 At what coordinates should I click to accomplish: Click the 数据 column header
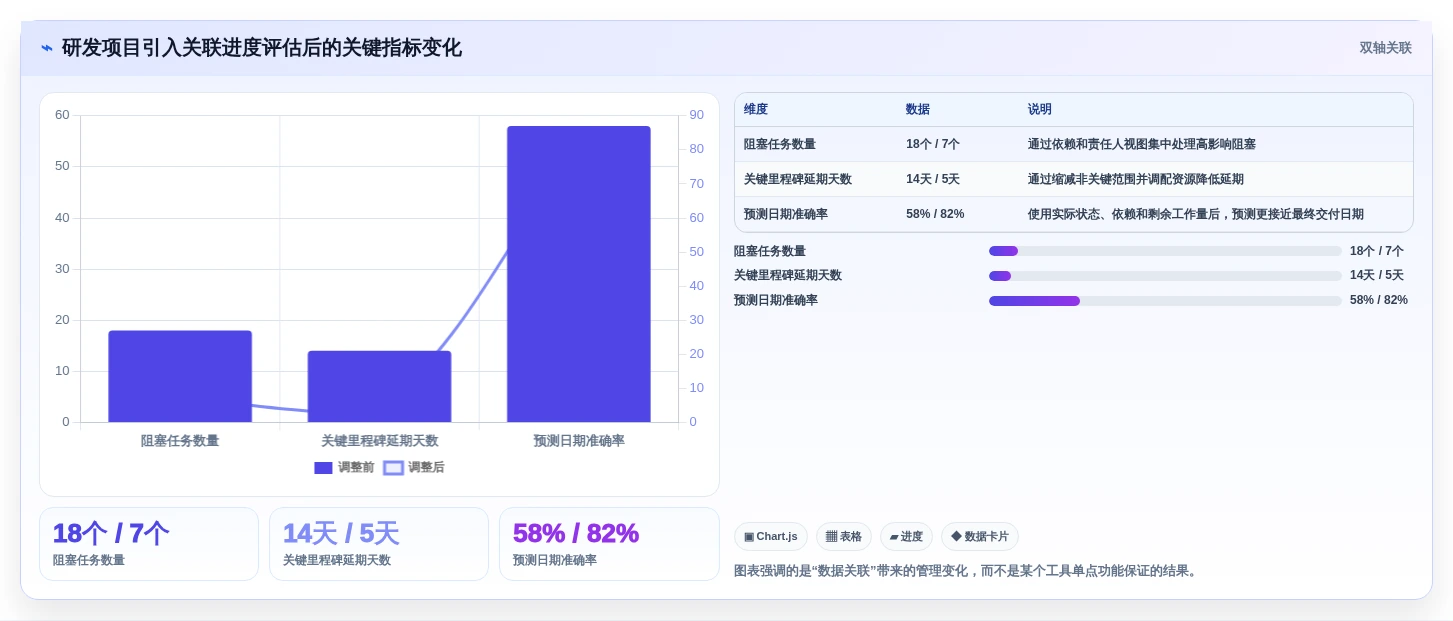coord(918,109)
